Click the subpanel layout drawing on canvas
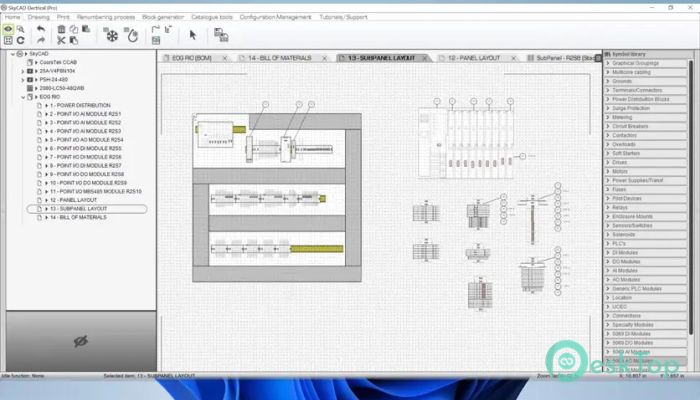The width and height of the screenshot is (700, 400). [277, 197]
